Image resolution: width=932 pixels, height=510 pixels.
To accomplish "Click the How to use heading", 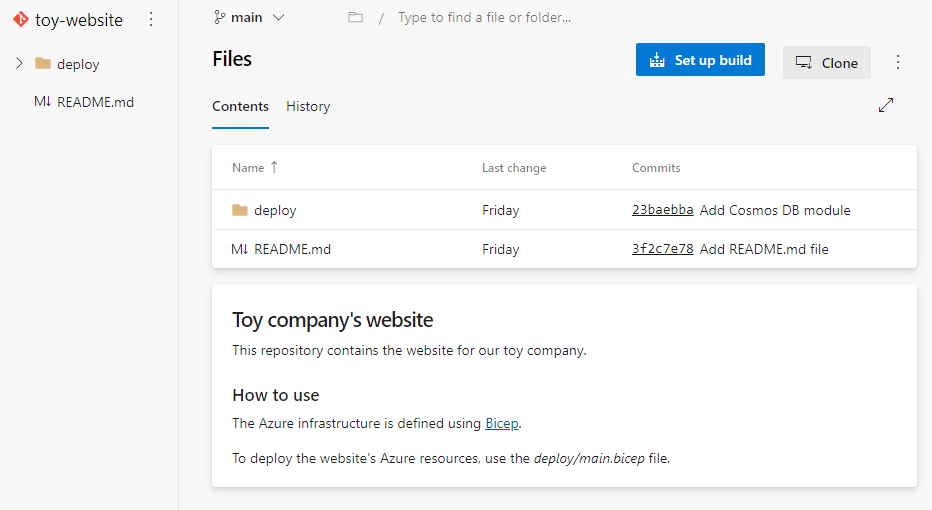I will click(x=276, y=395).
